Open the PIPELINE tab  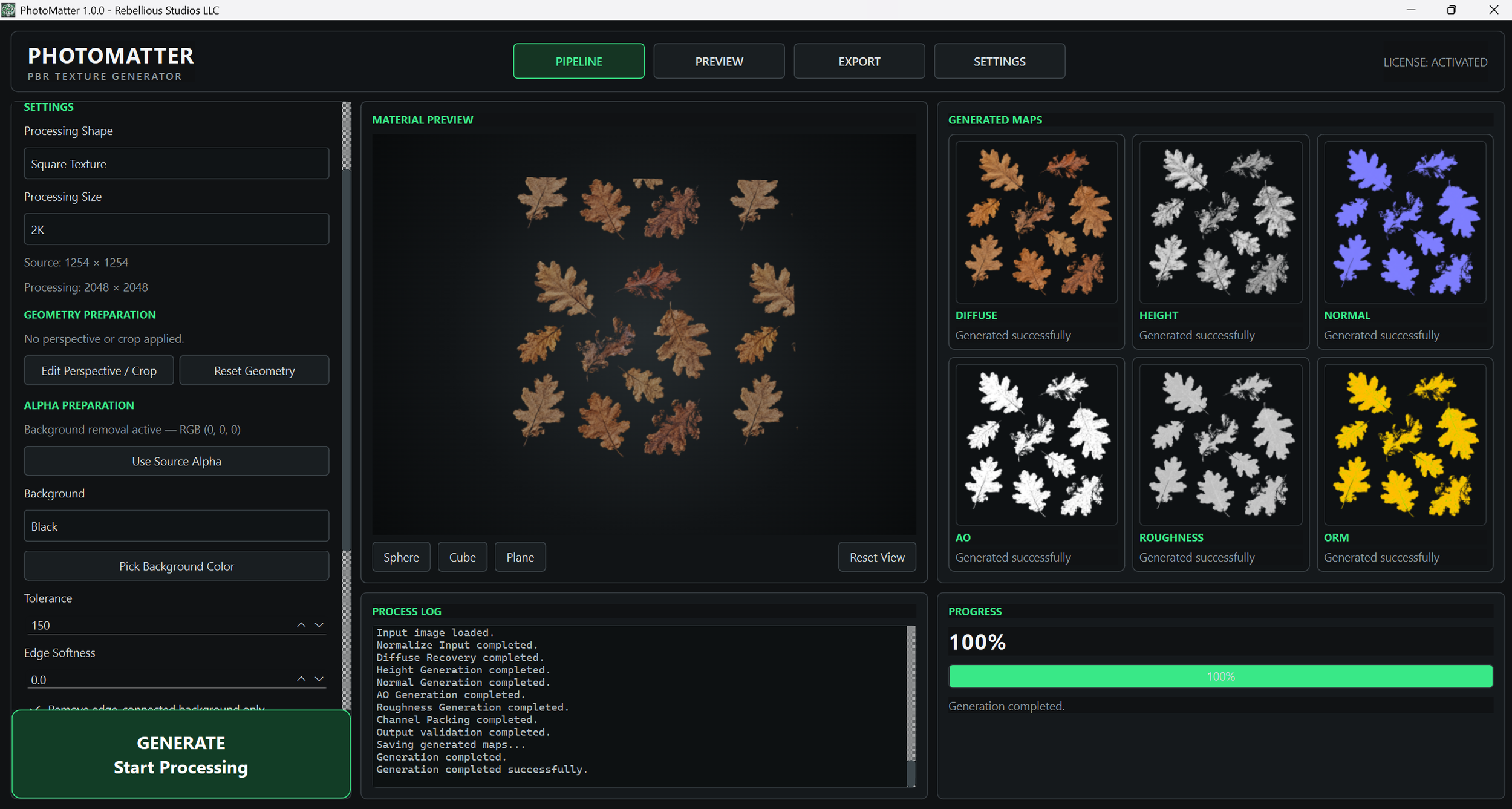[579, 61]
